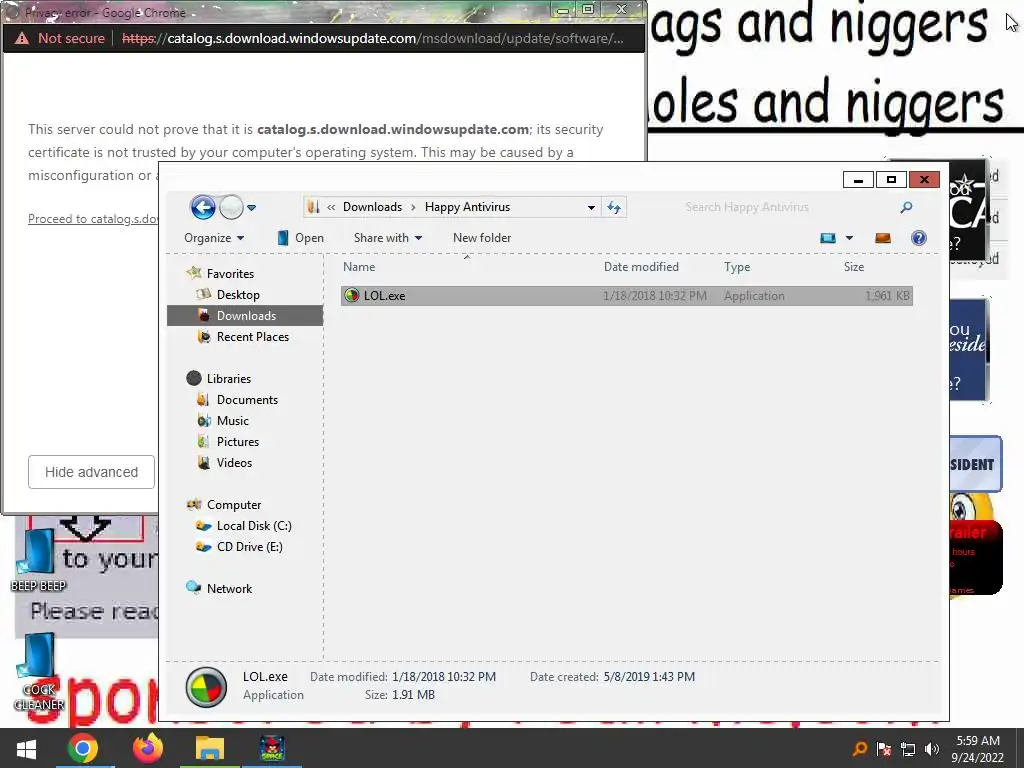Image resolution: width=1024 pixels, height=768 pixels.
Task: Click the Explorer forward navigation arrow
Action: pos(231,208)
